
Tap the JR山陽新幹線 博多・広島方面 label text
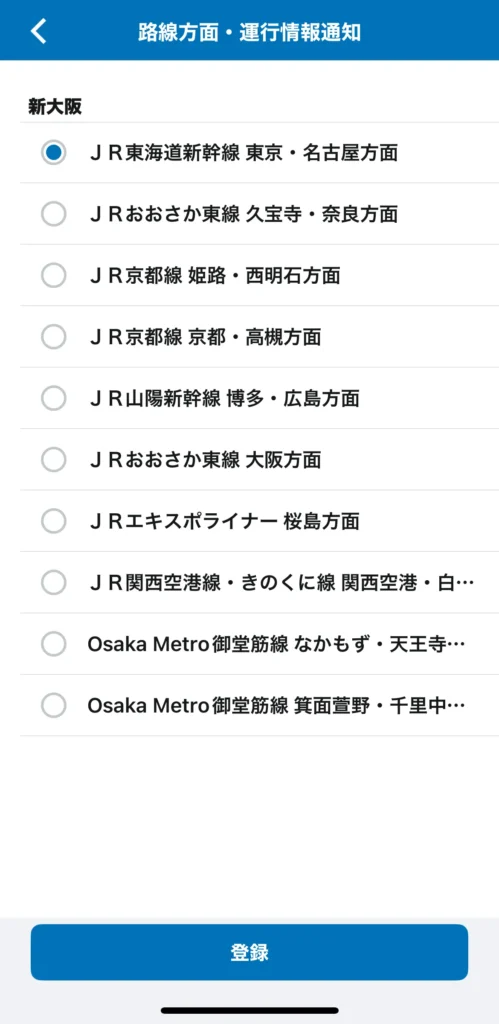[x=224, y=398]
